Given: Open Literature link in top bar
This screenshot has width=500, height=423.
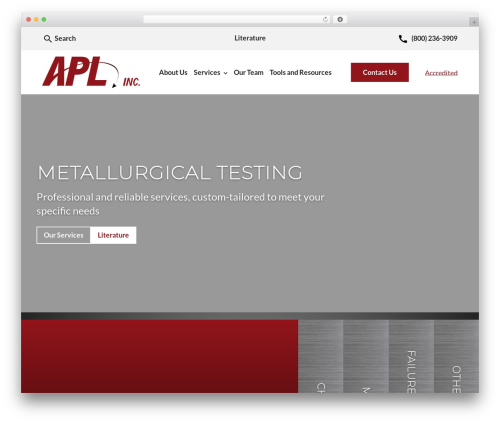Looking at the screenshot, I should pyautogui.click(x=250, y=38).
